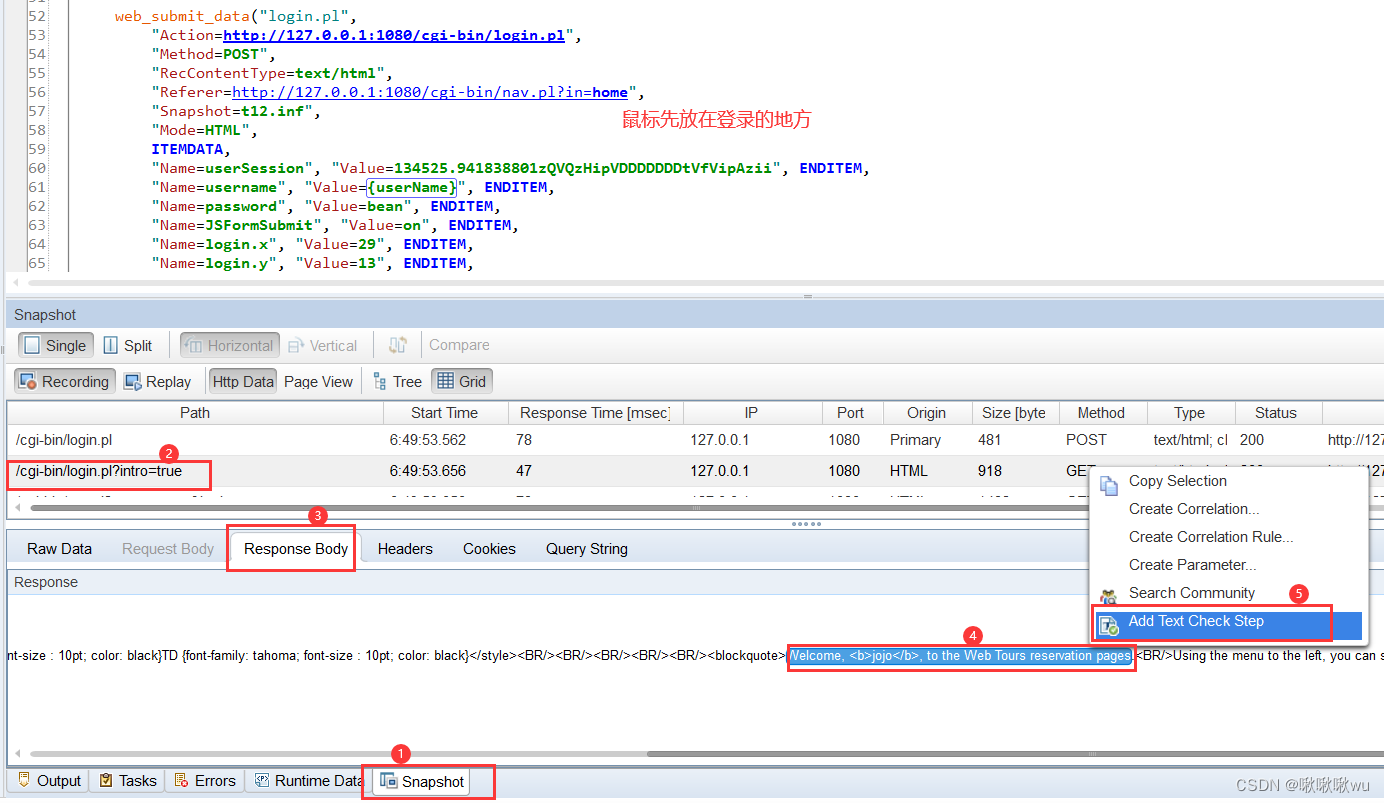The image size is (1384, 803).
Task: Switch to Page View
Action: click(x=318, y=381)
